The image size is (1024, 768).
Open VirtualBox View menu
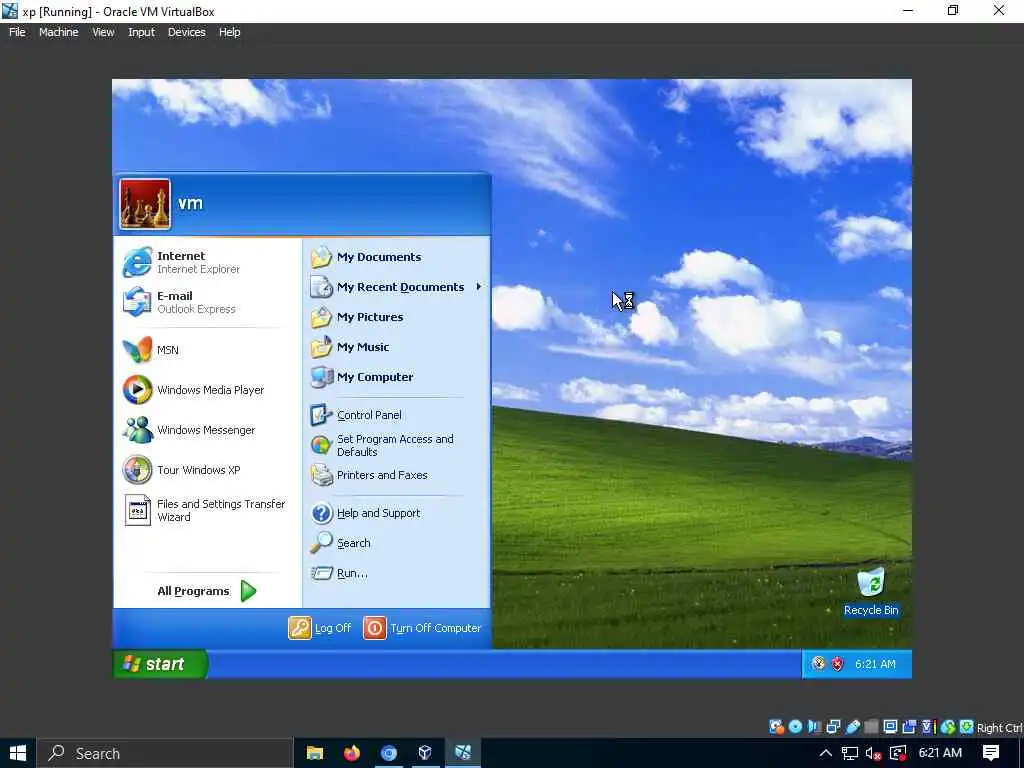tap(103, 32)
